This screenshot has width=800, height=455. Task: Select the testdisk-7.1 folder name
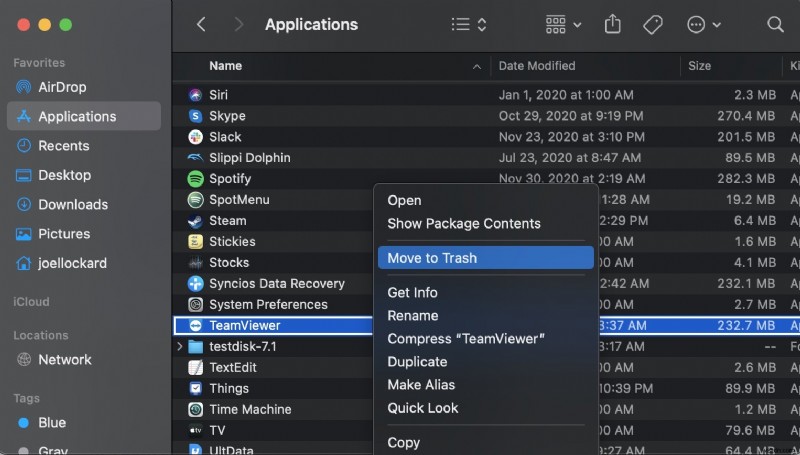tap(243, 347)
